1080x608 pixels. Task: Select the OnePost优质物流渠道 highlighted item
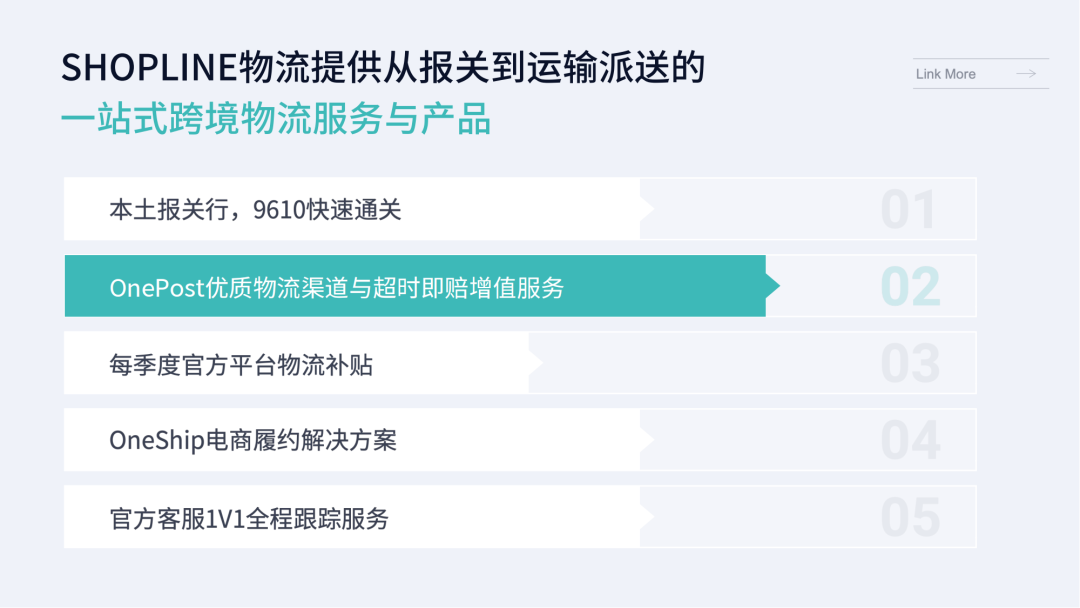tap(337, 288)
